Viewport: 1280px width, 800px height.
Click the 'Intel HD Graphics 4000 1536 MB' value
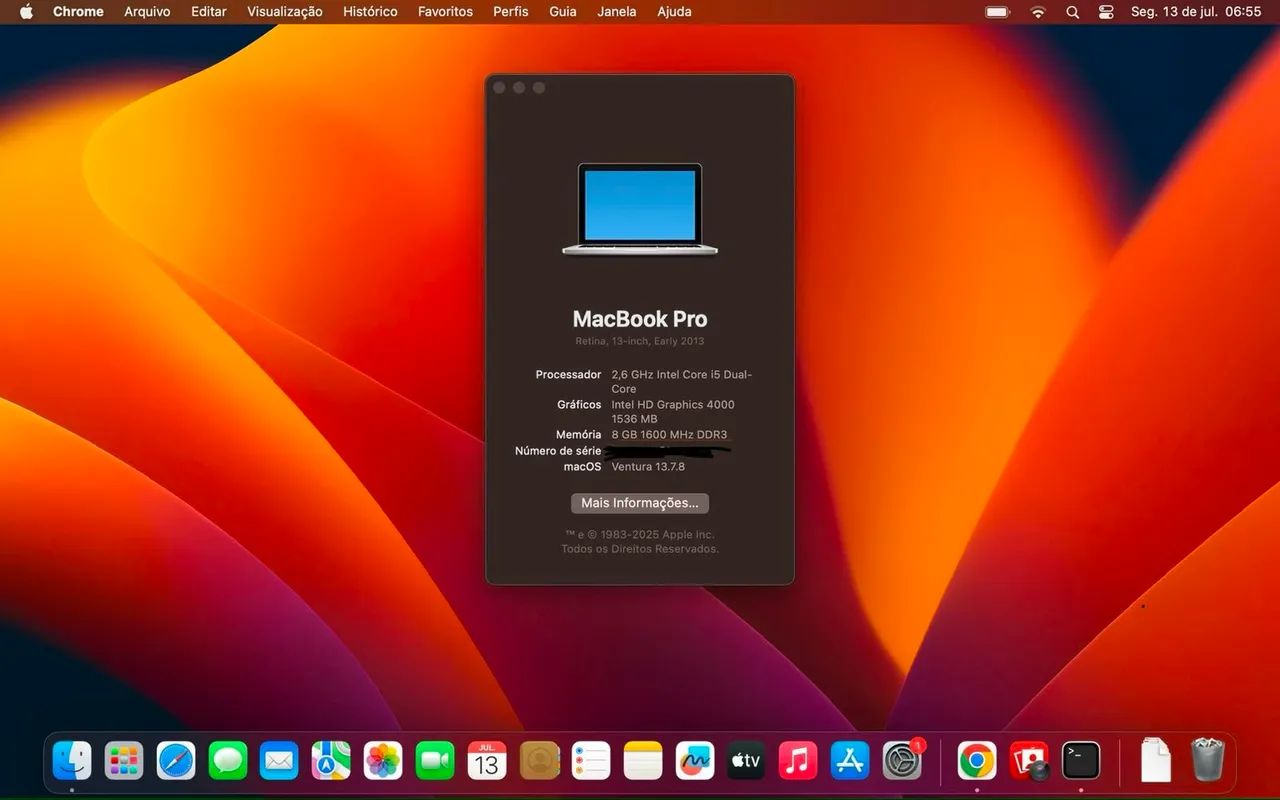(x=673, y=412)
